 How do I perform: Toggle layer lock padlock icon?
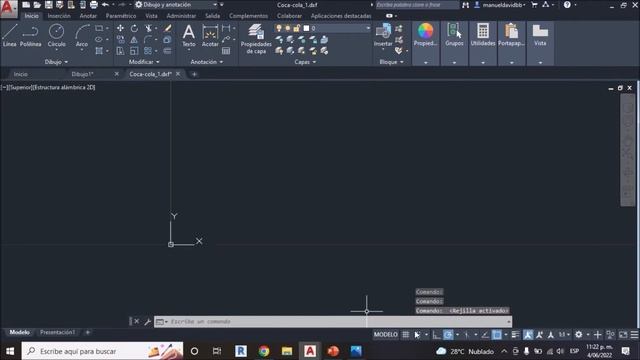(x=297, y=28)
